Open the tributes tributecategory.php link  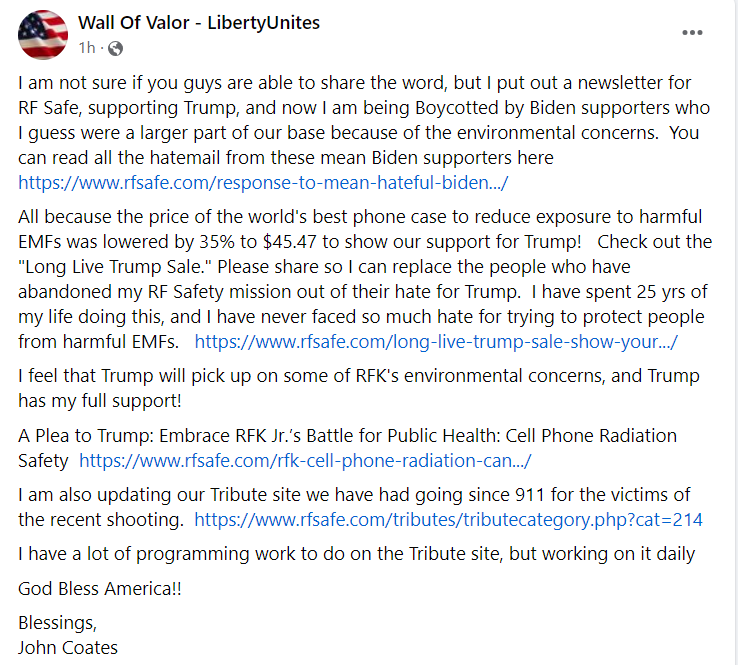tap(448, 520)
